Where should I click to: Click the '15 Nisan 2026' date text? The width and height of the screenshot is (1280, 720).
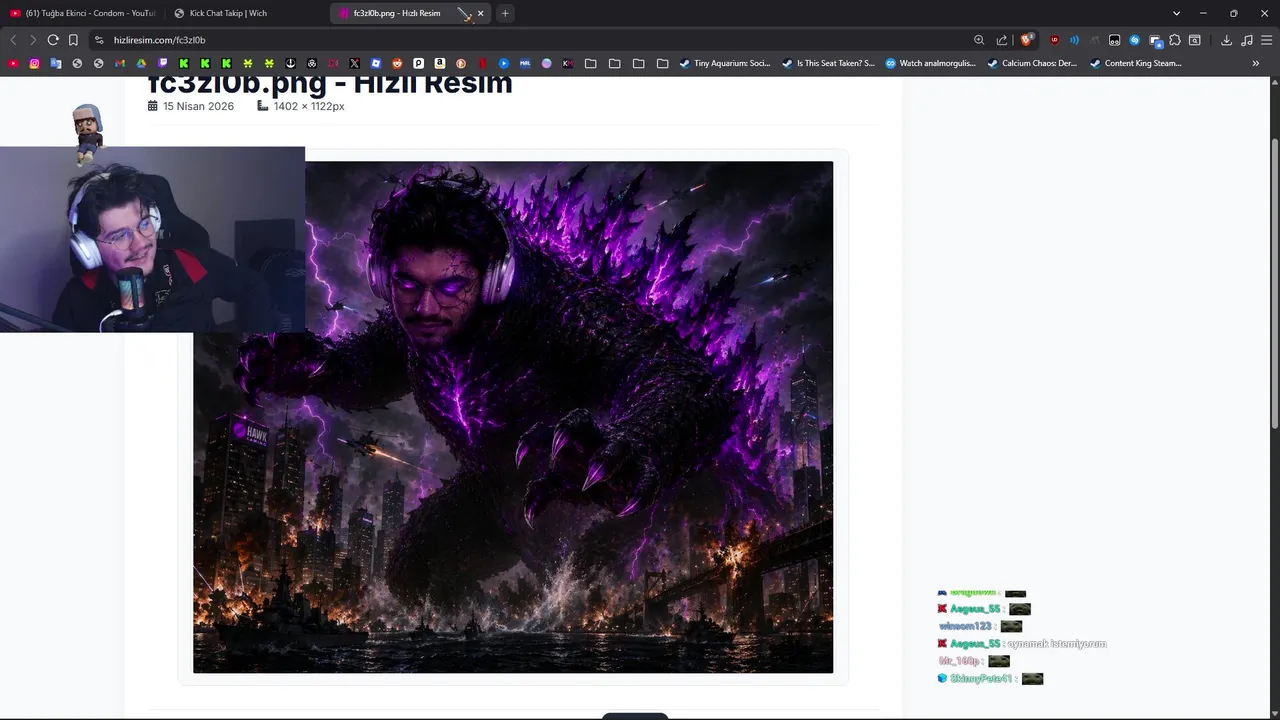pyautogui.click(x=198, y=106)
